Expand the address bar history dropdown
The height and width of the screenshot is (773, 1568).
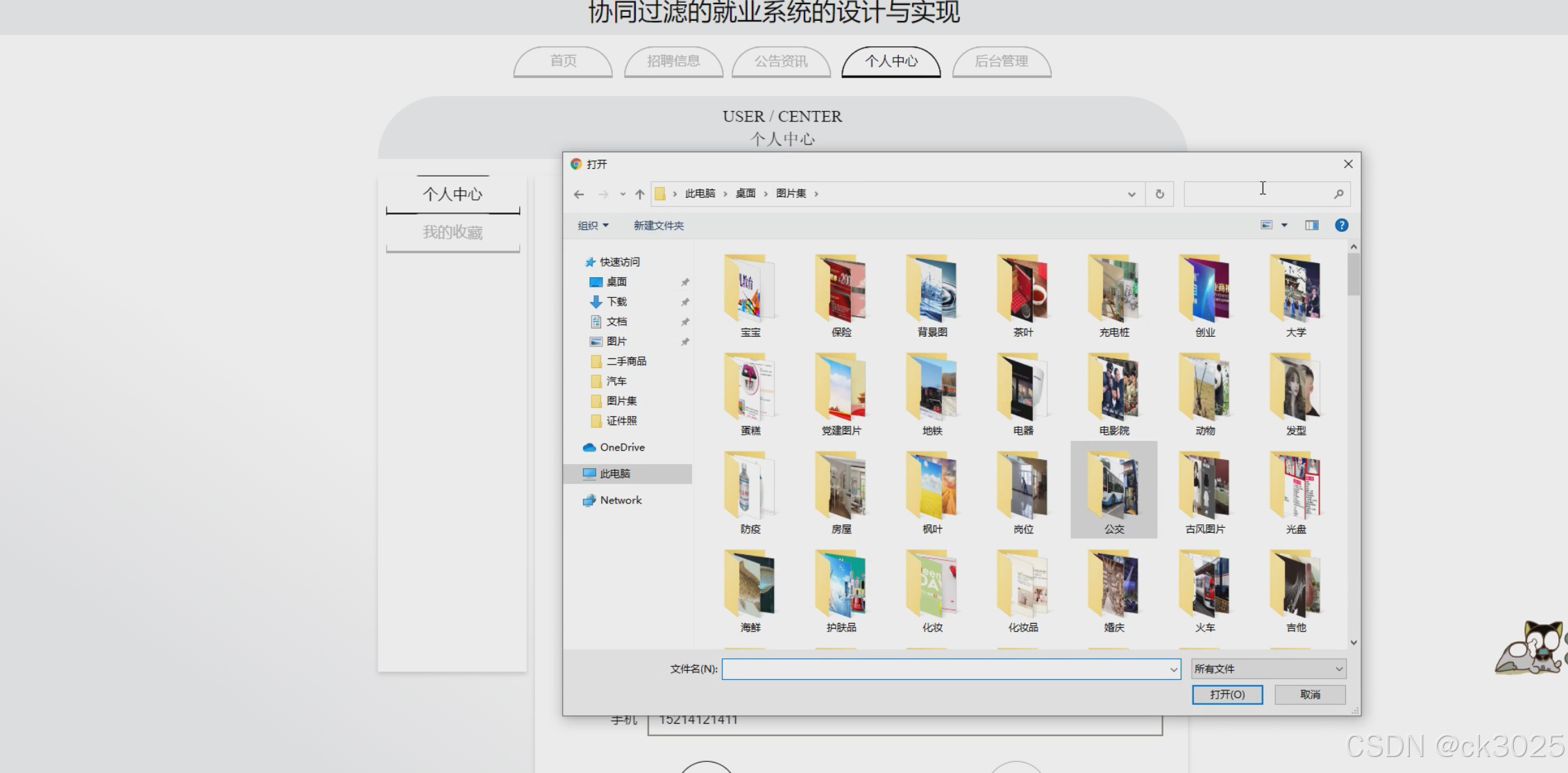1131,194
